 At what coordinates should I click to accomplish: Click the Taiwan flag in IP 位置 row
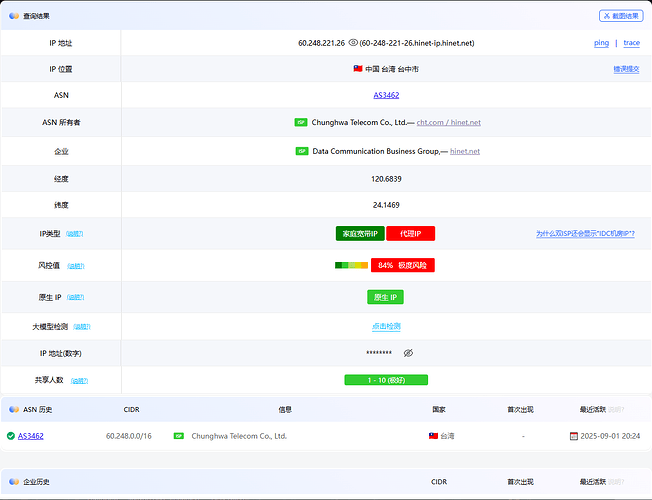pos(357,69)
